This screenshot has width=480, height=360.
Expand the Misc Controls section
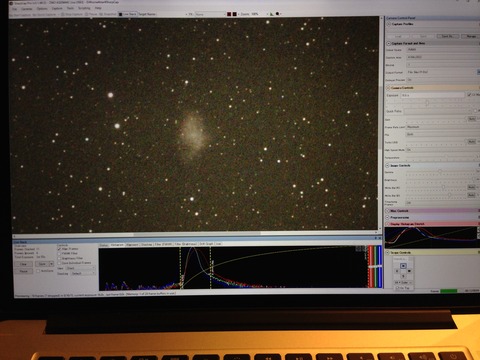coord(388,211)
